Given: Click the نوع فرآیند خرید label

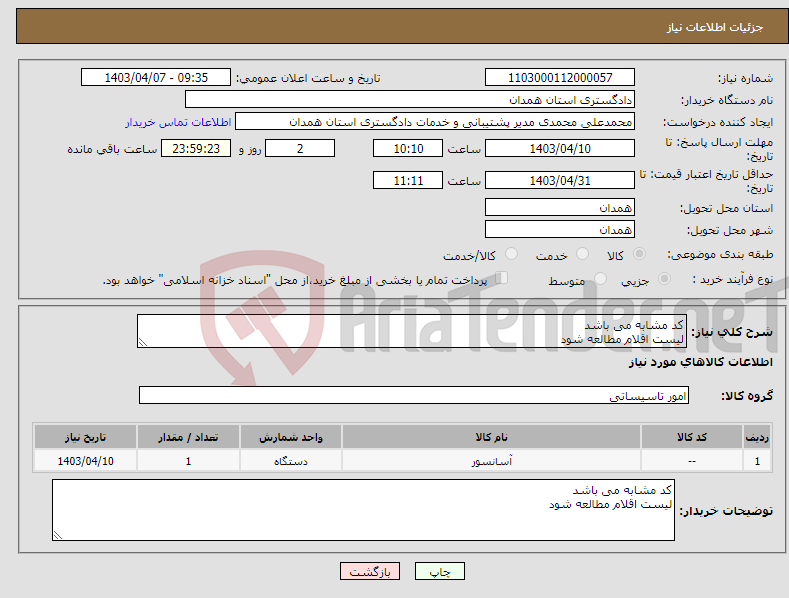Looking at the screenshot, I should click(x=733, y=279).
